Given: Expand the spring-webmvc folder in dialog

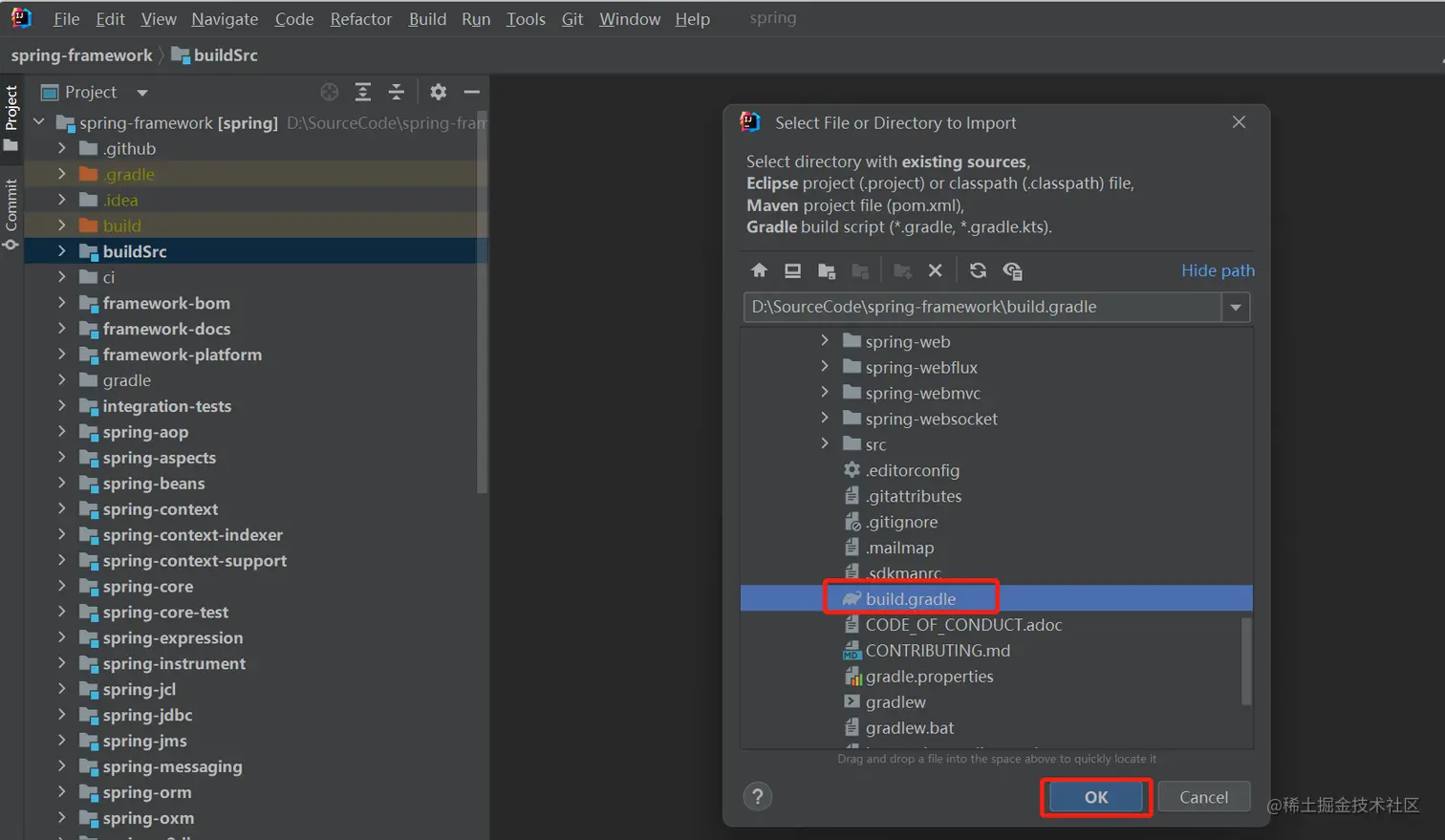Looking at the screenshot, I should click(x=825, y=392).
